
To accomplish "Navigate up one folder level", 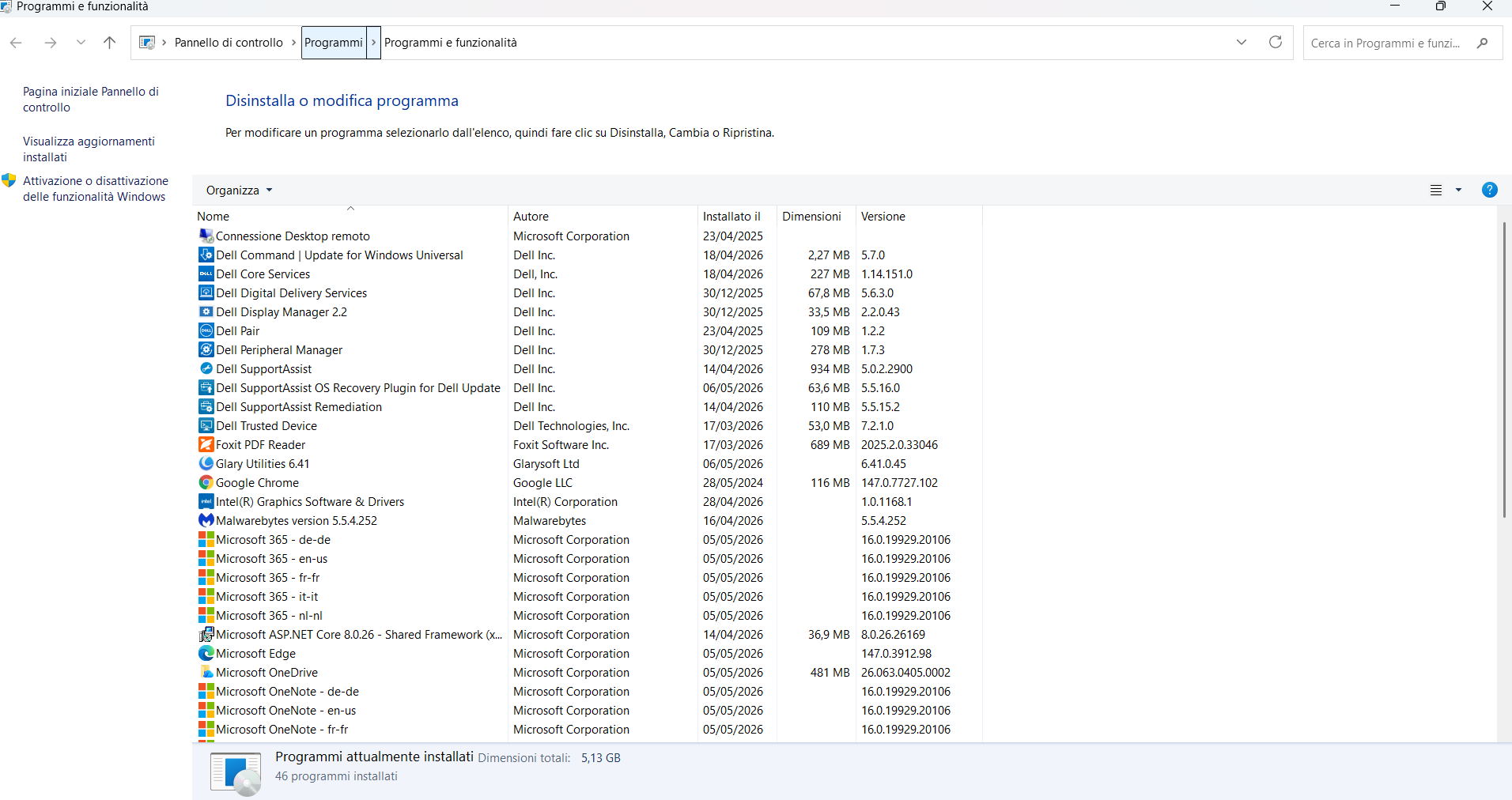I will pos(110,43).
